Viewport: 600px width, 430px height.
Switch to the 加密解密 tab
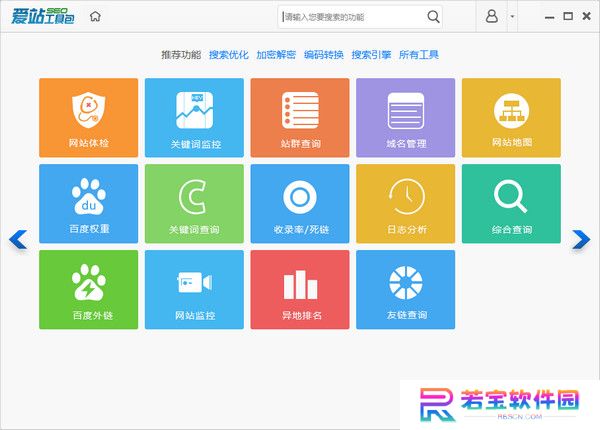276,55
